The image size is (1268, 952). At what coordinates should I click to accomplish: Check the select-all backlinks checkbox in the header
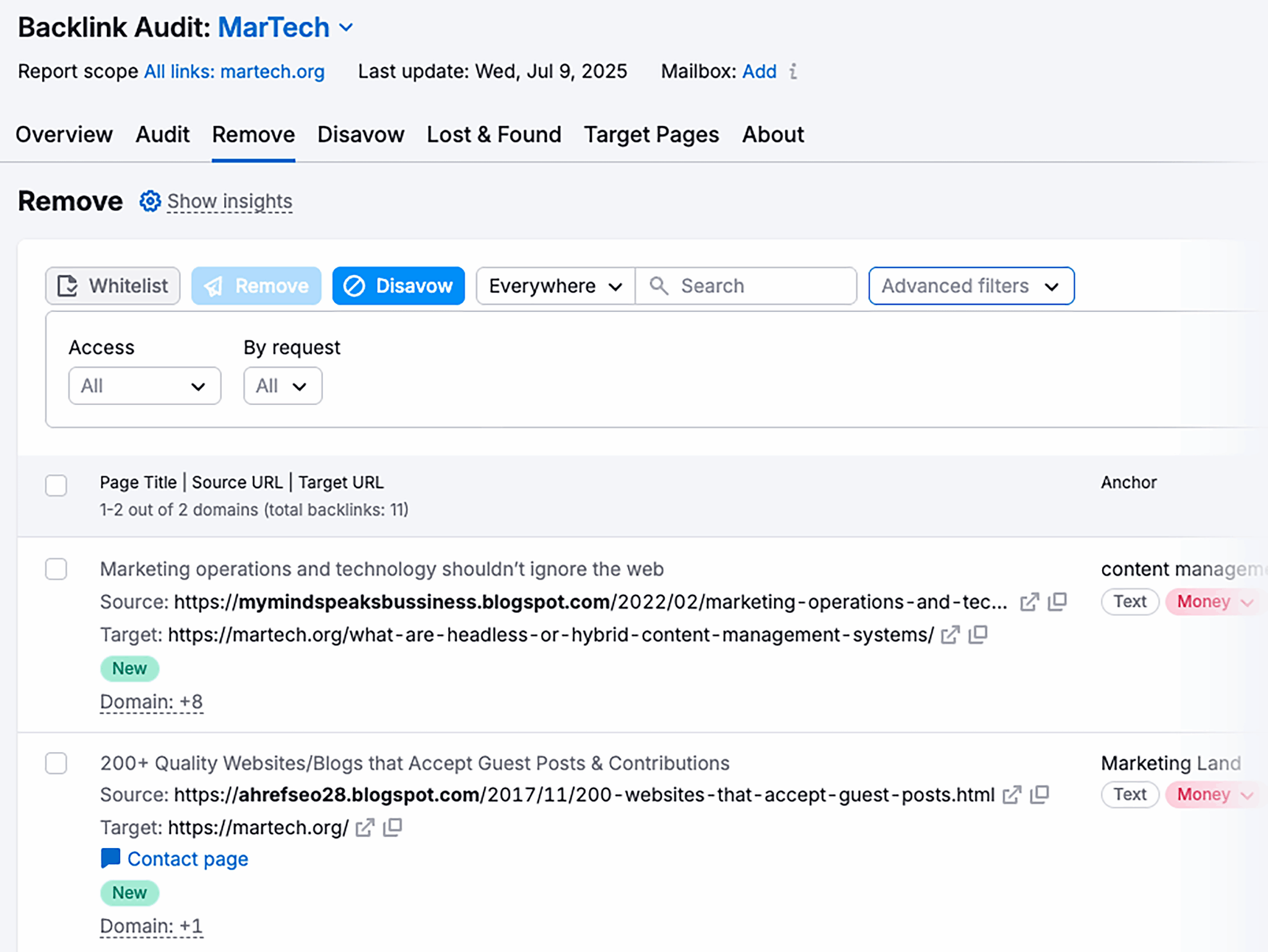pyautogui.click(x=56, y=486)
